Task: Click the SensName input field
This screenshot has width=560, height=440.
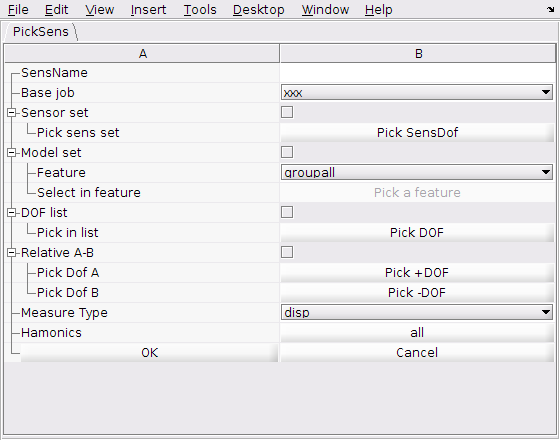Action: tap(417, 72)
